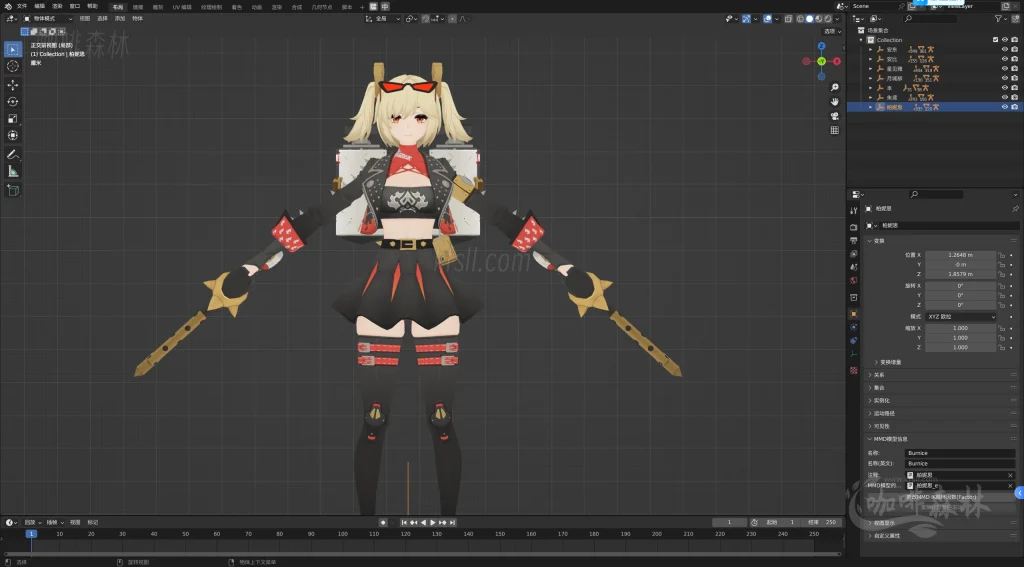Open the Tool properties tab
This screenshot has height=567, width=1024.
[x=854, y=211]
